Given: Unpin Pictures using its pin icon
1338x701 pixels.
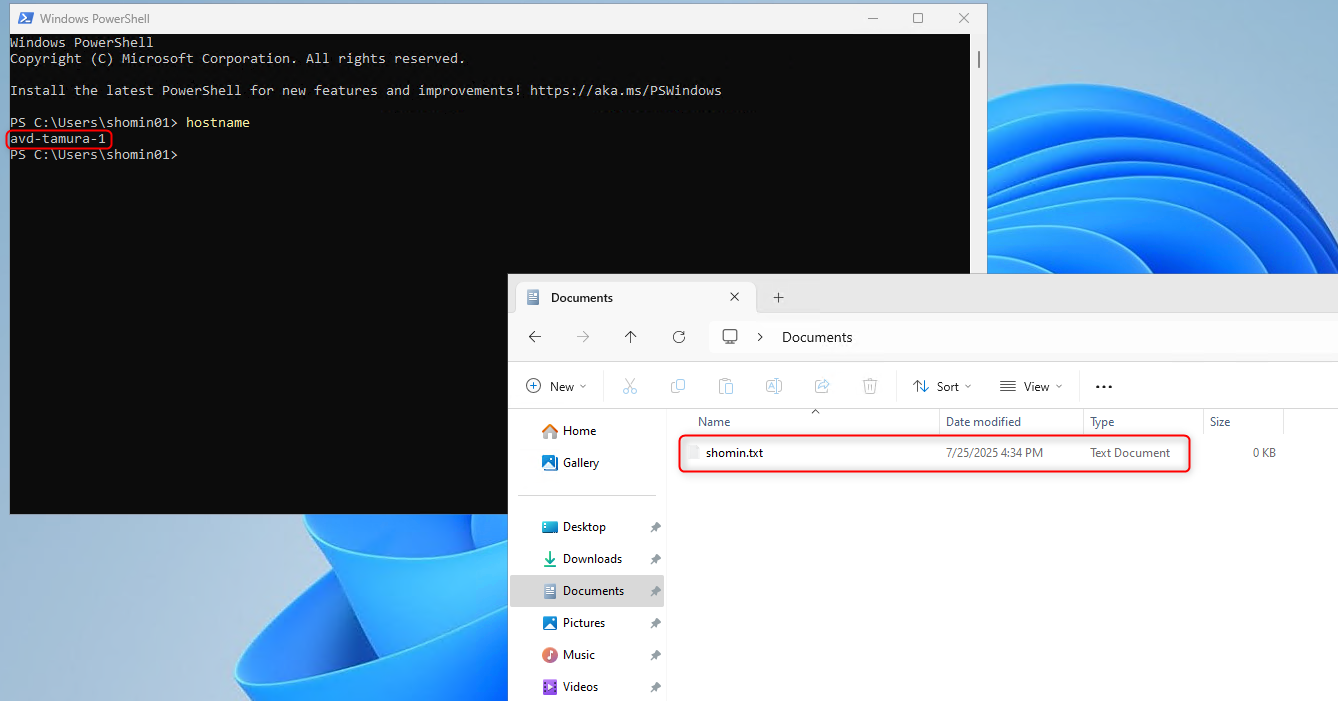Looking at the screenshot, I should pyautogui.click(x=655, y=623).
